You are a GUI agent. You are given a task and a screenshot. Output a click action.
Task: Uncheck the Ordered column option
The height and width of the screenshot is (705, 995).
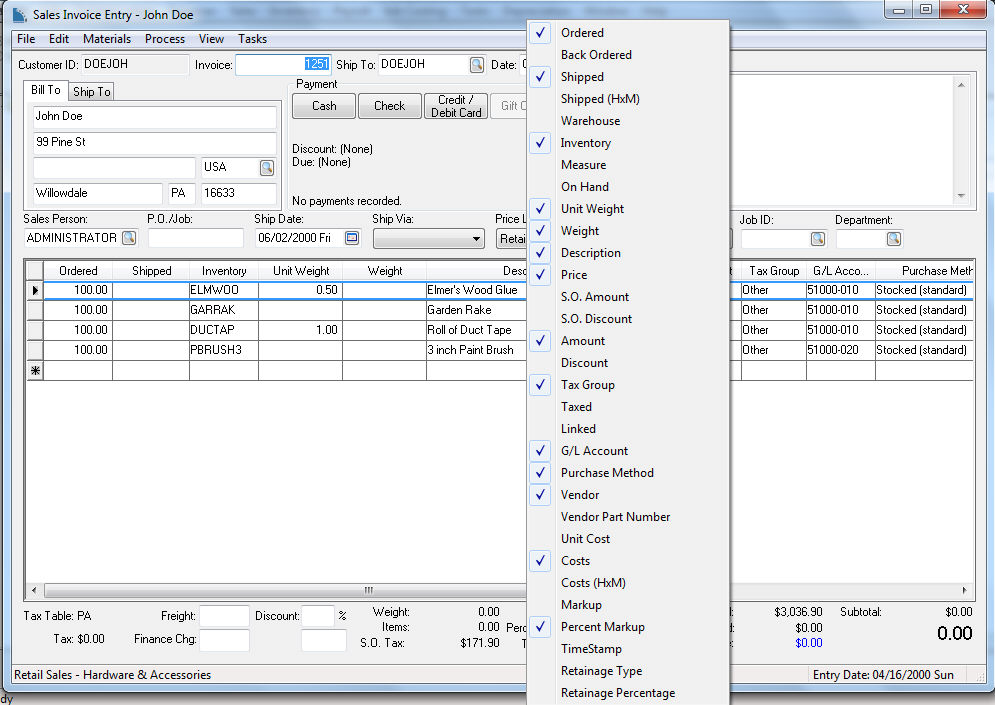(x=581, y=33)
